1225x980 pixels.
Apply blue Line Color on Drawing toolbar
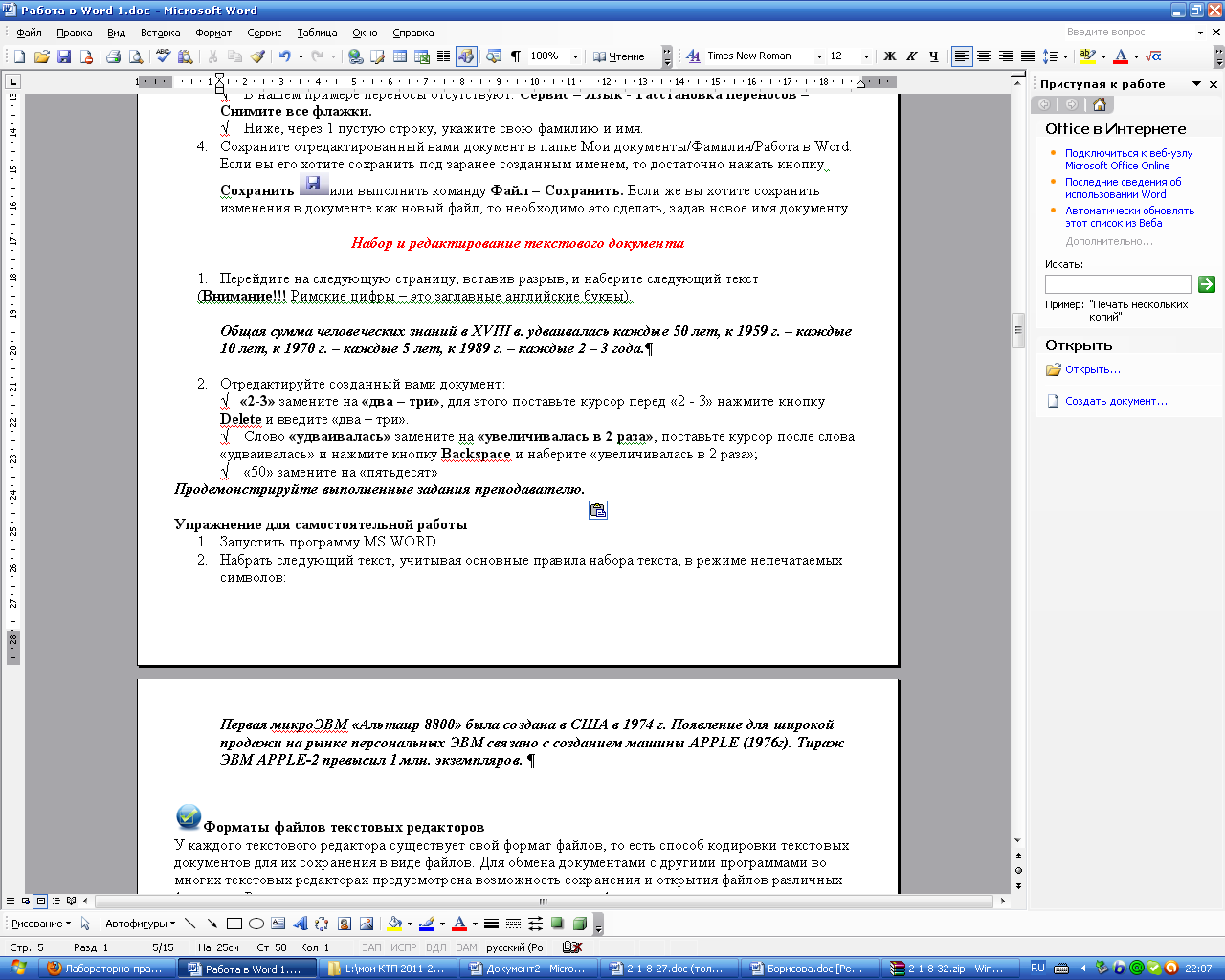coord(427,924)
